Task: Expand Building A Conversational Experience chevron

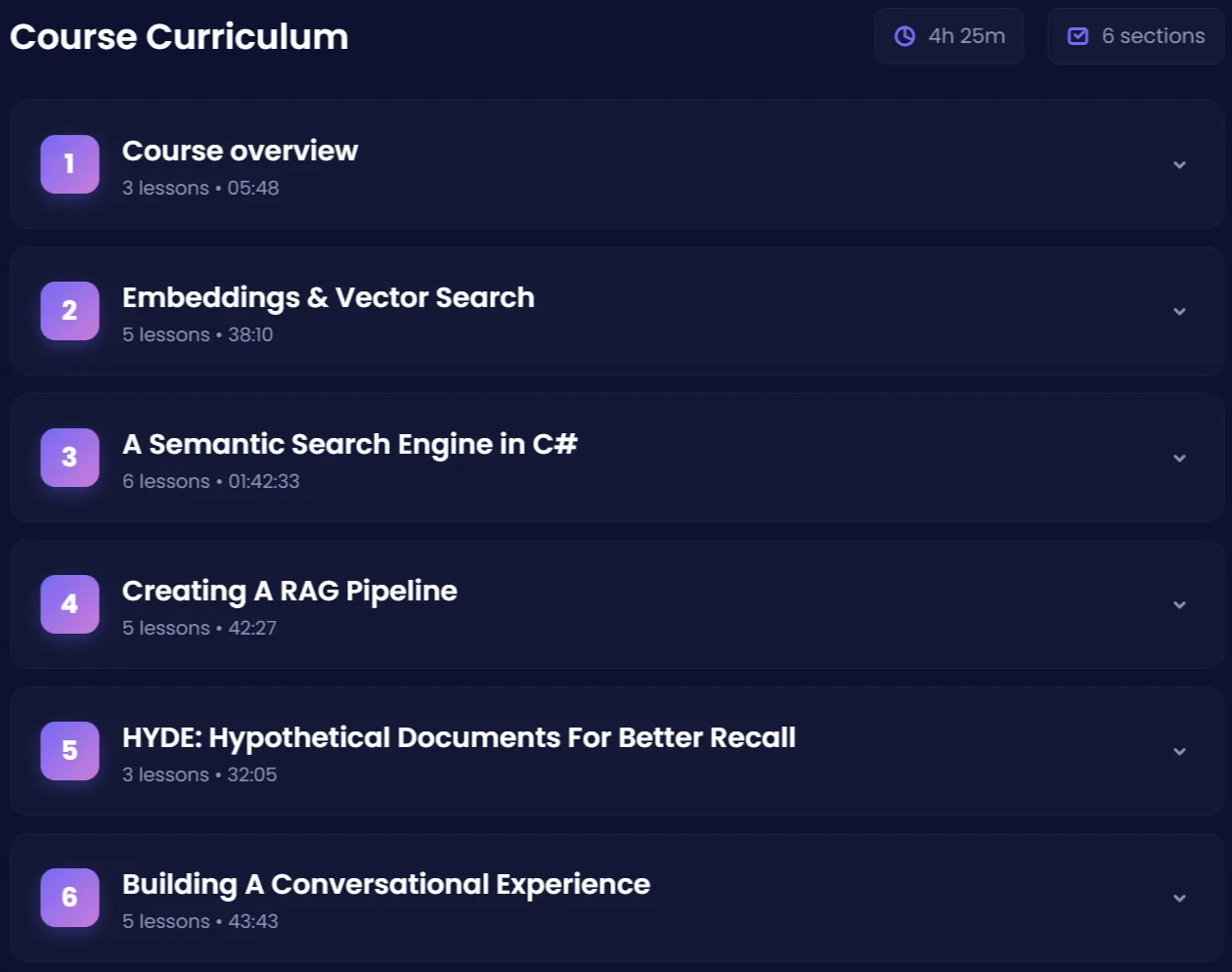Action: (x=1179, y=899)
